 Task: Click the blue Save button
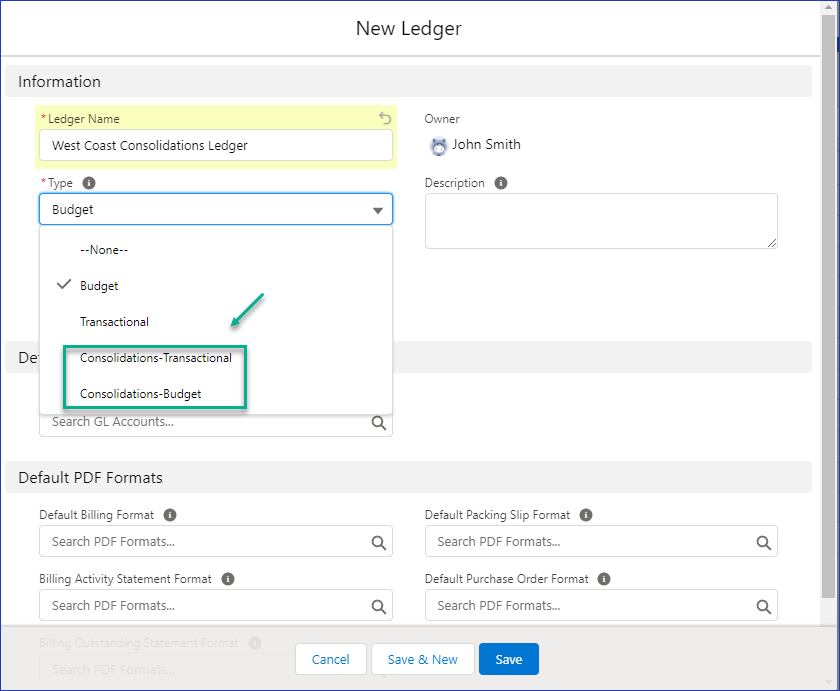pos(508,659)
